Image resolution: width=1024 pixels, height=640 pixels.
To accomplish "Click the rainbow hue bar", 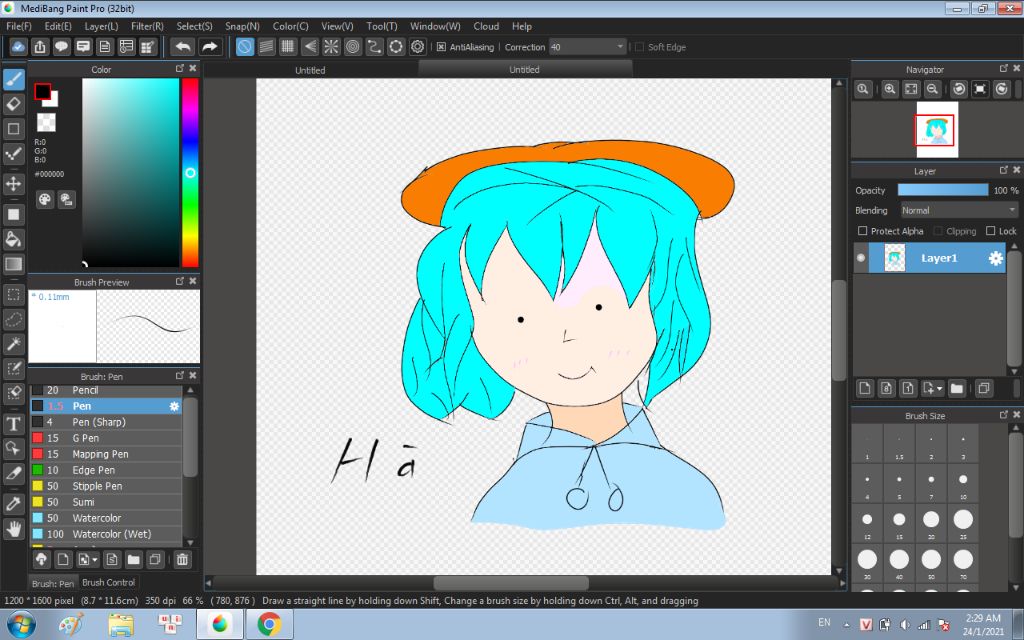I will 190,172.
